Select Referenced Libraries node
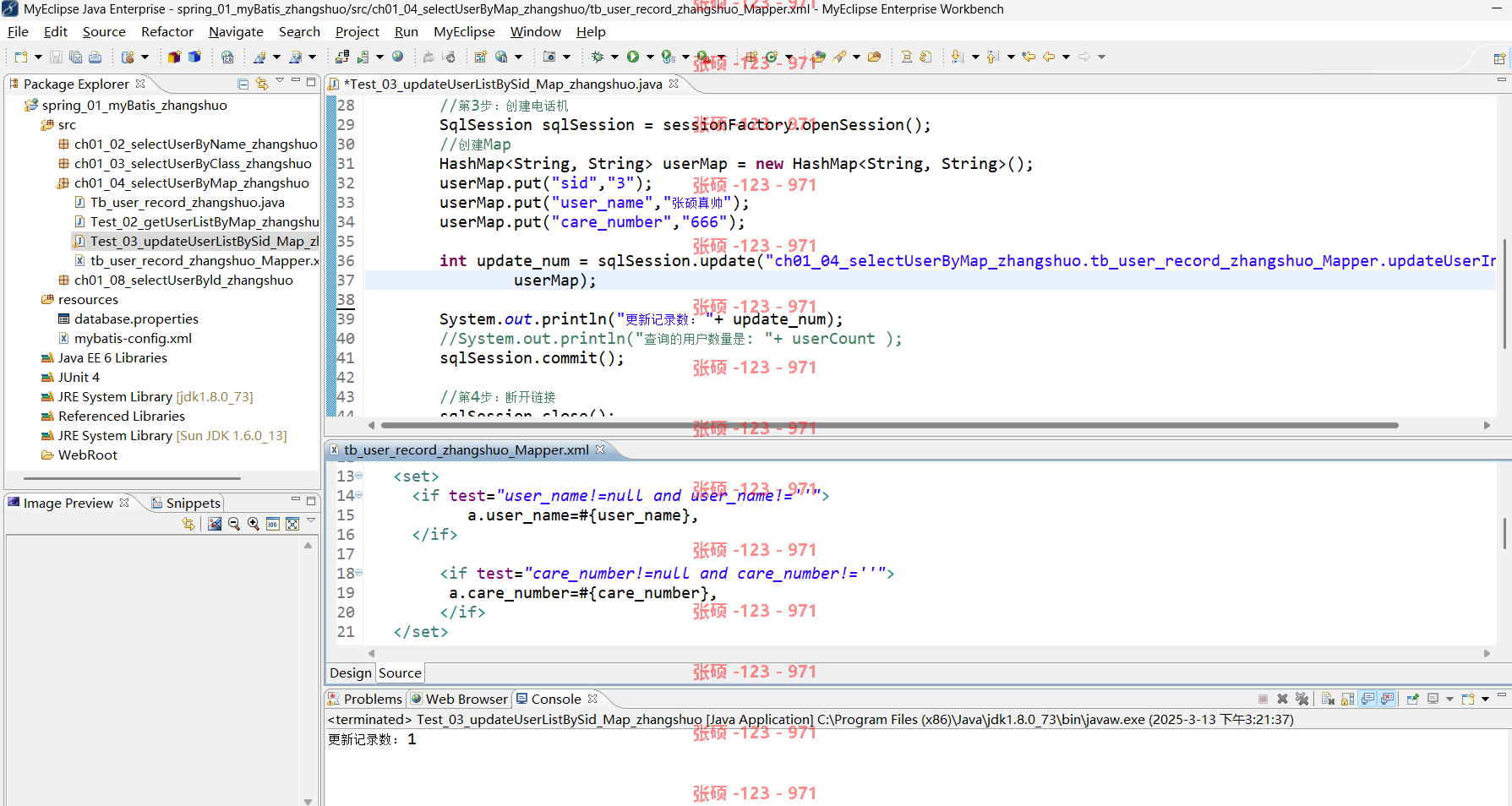The width and height of the screenshot is (1512, 806). click(x=113, y=417)
